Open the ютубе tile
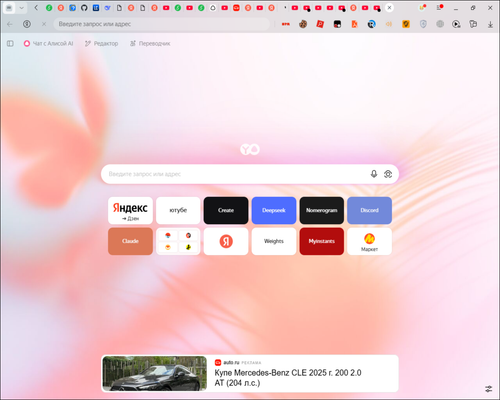Screen dimensions: 500x400 pyautogui.click(x=178, y=210)
